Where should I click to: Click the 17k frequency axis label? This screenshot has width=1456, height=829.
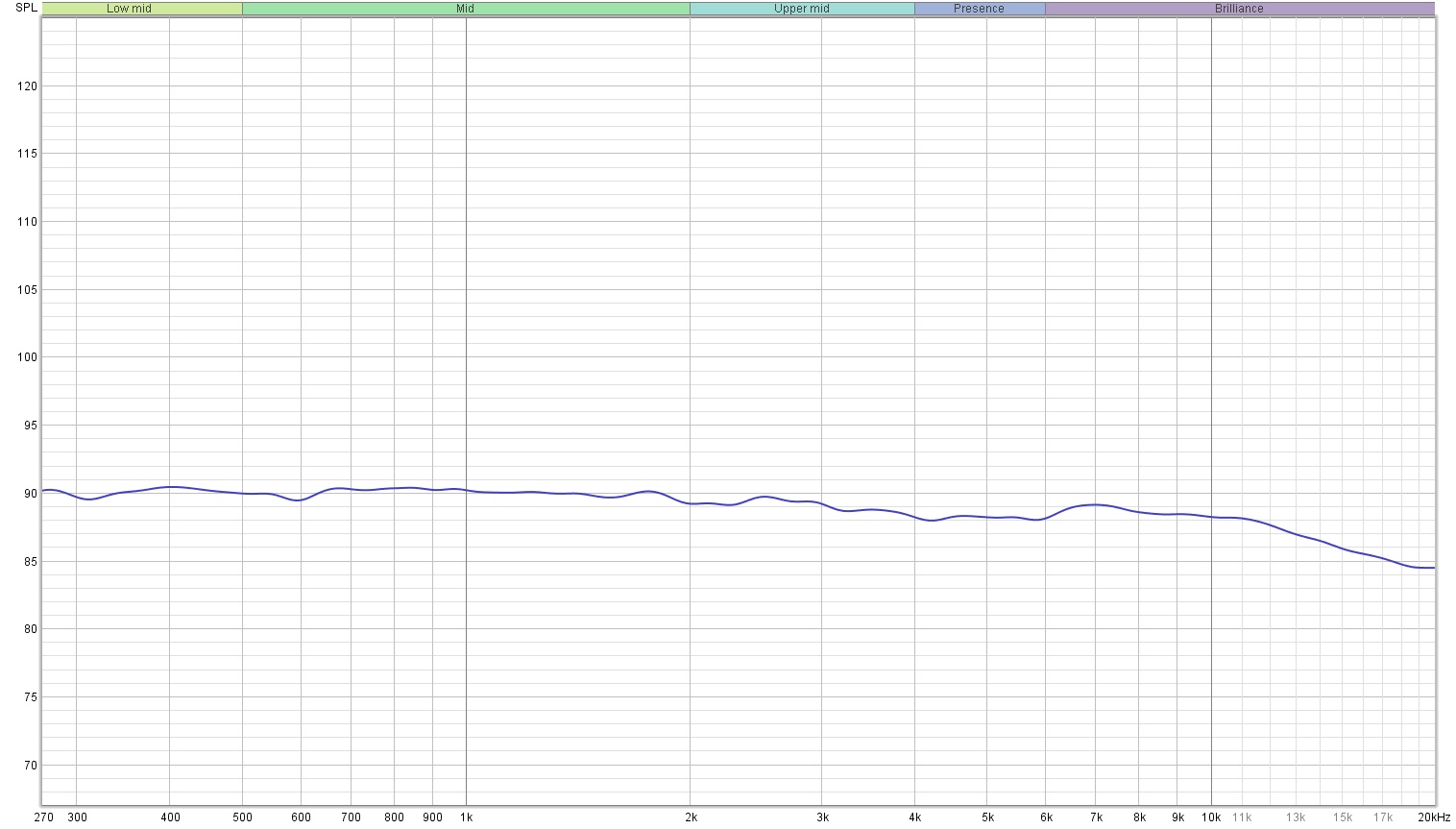pos(1383,817)
